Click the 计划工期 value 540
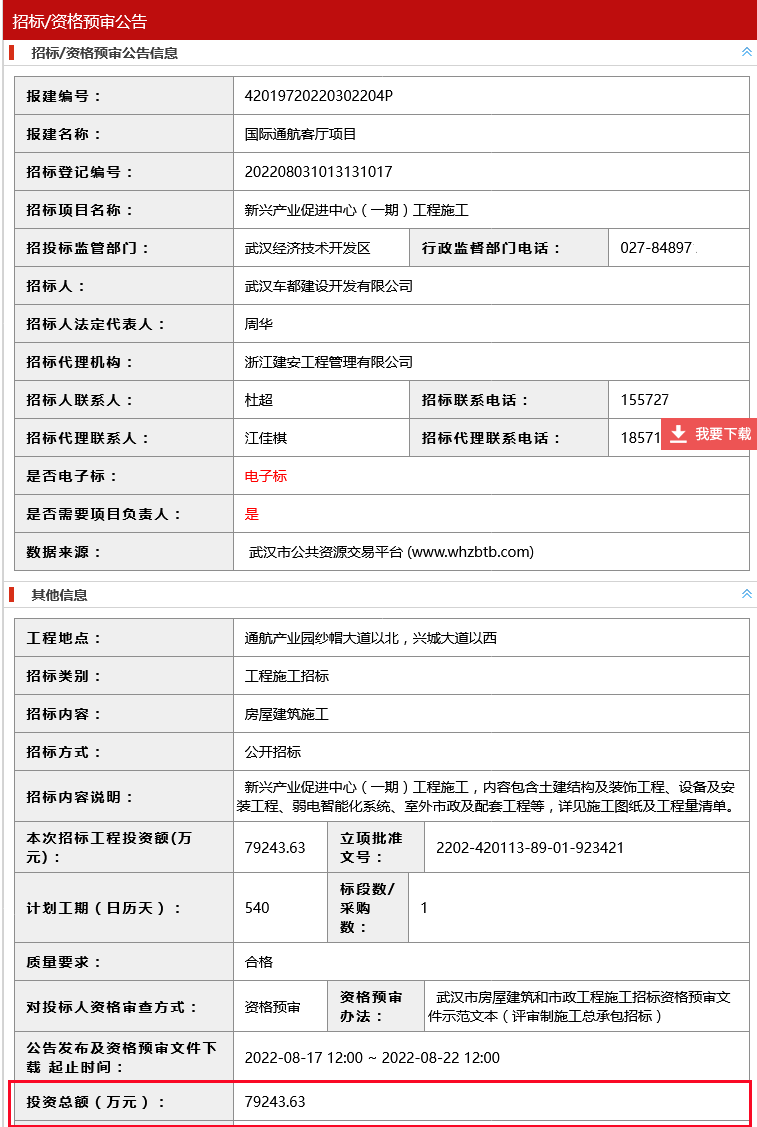Viewport: 757px width, 1127px height. [257, 908]
